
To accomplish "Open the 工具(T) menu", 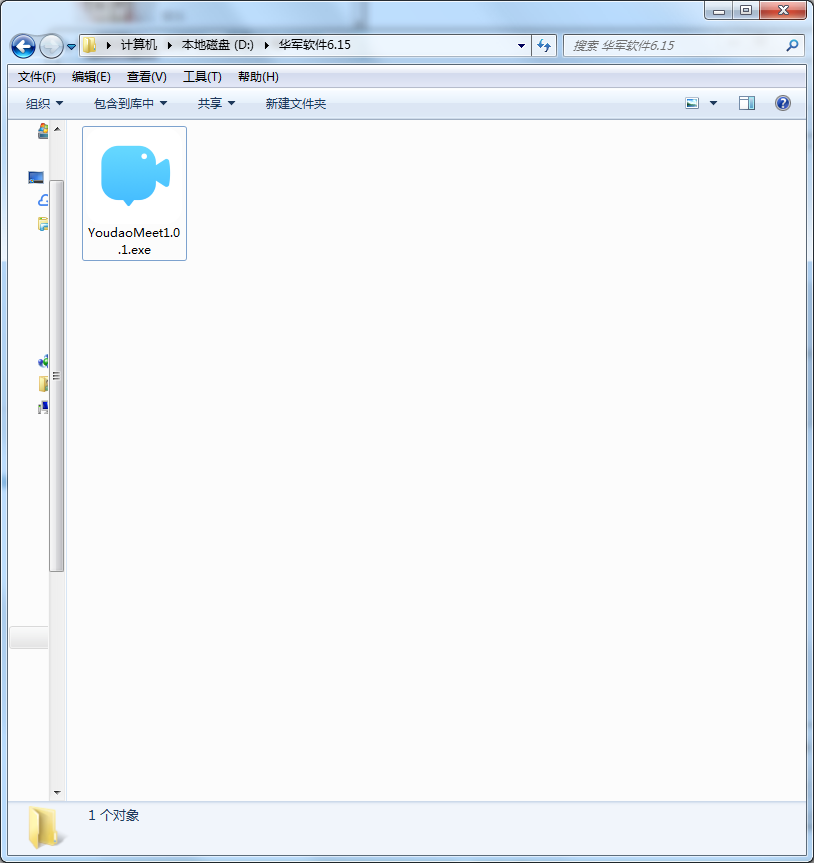I will click(202, 77).
